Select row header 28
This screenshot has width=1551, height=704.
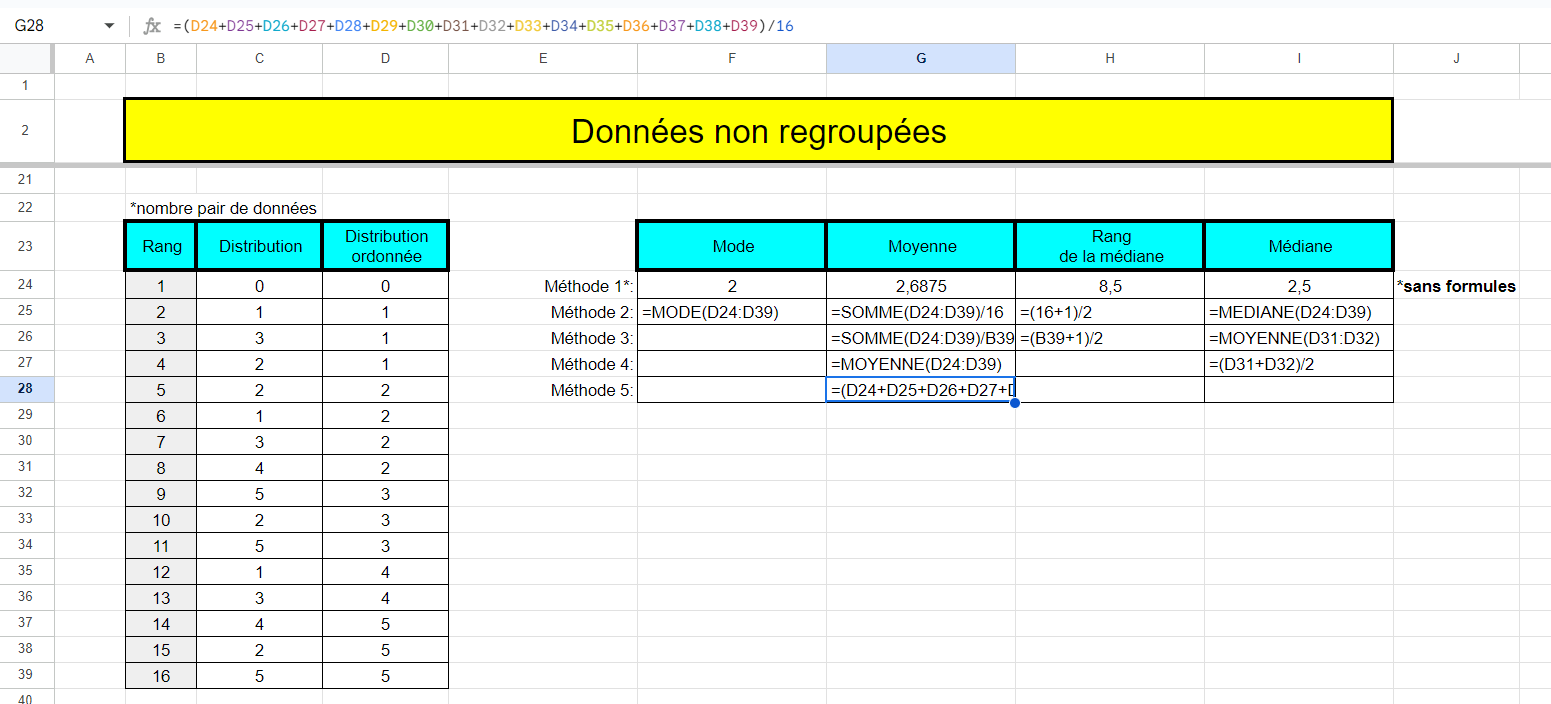point(26,389)
